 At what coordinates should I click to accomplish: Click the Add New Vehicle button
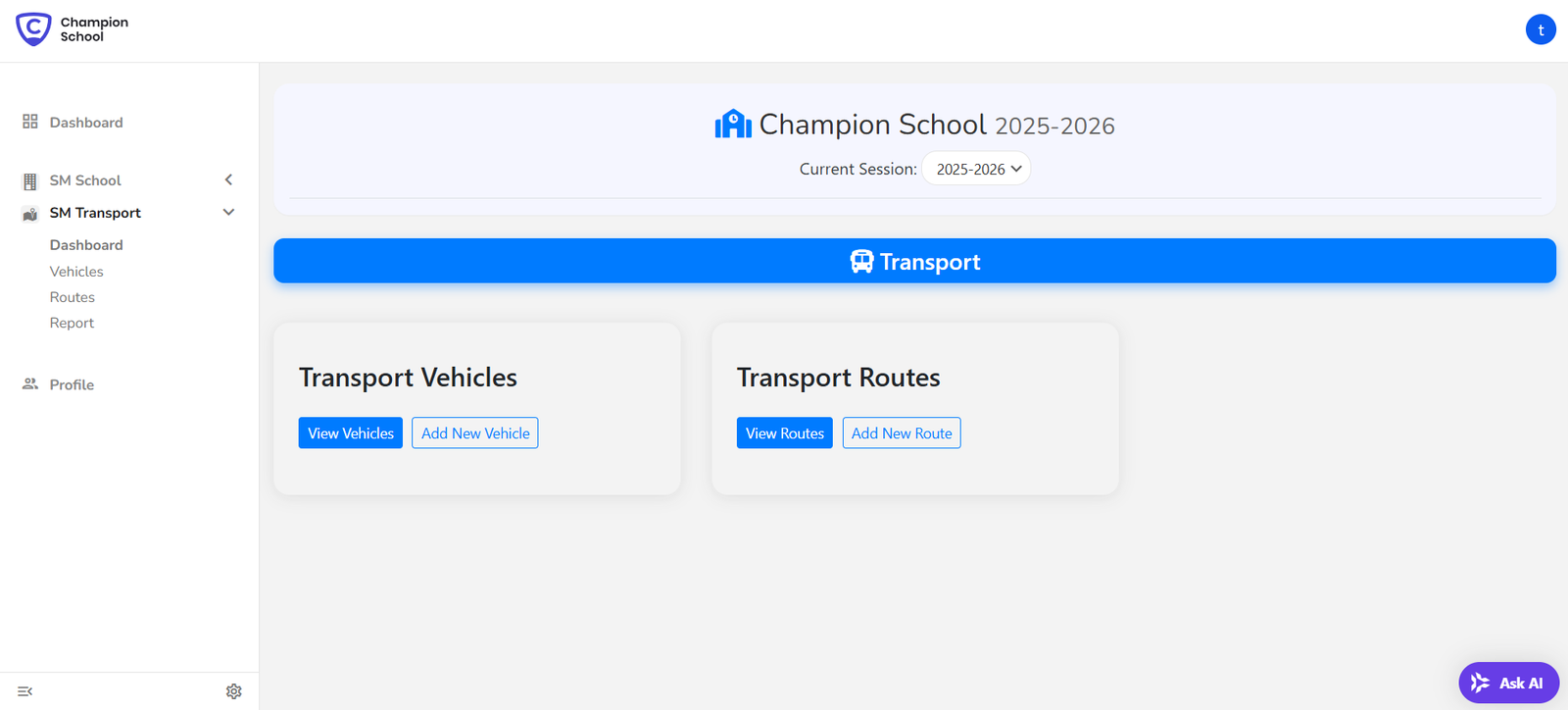pos(475,433)
